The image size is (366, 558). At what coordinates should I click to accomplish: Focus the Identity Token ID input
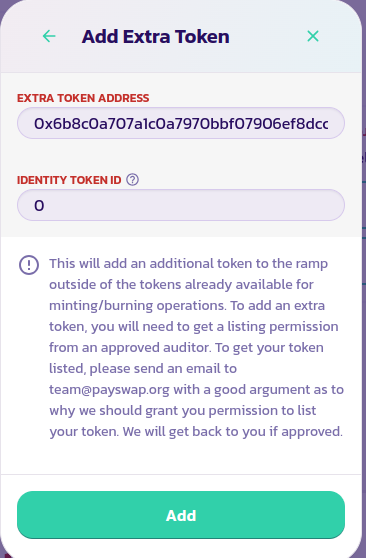pyautogui.click(x=181, y=205)
